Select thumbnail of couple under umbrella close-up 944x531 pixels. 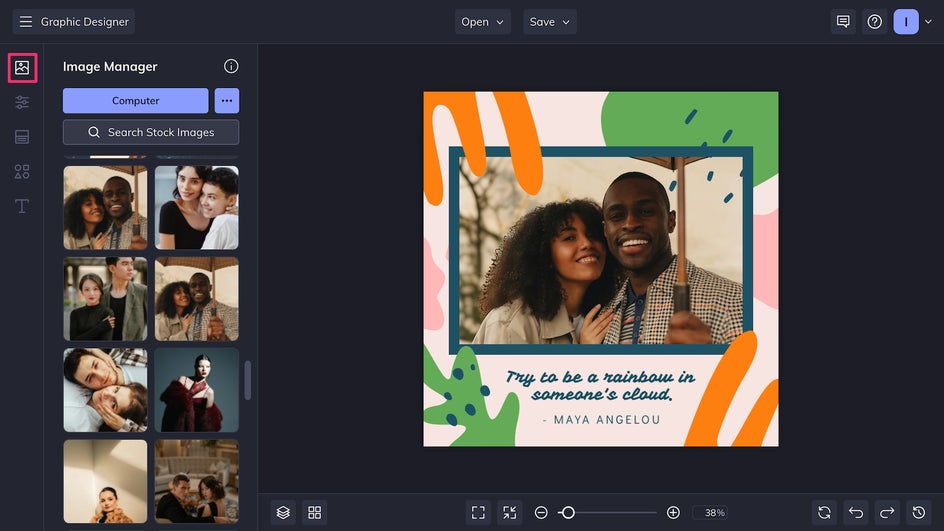click(x=105, y=208)
